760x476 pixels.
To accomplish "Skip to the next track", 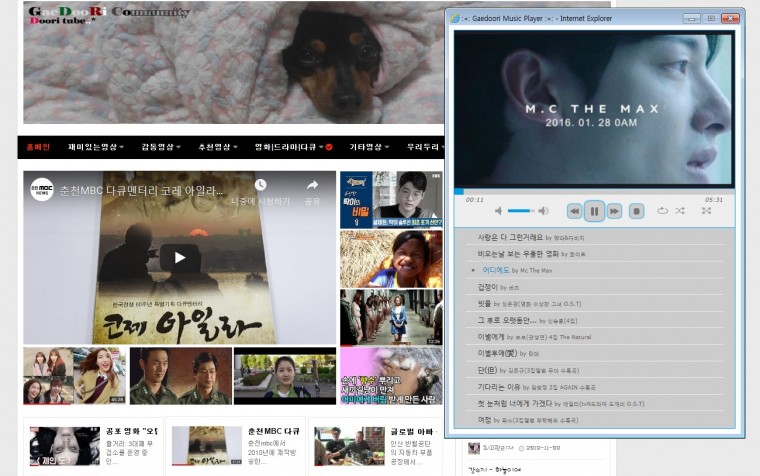I will tap(614, 211).
